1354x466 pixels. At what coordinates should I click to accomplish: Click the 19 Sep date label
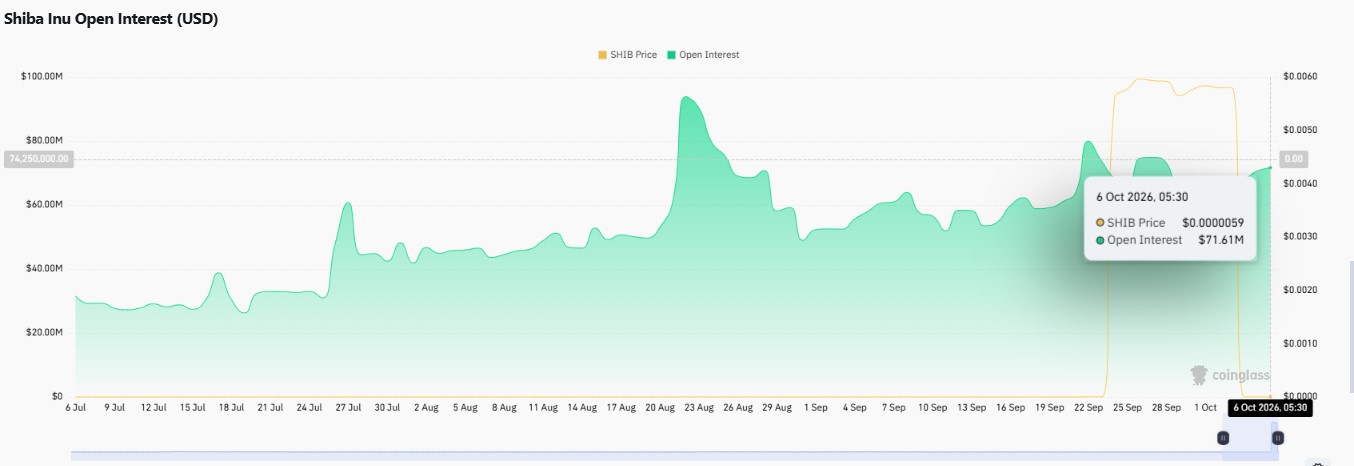(x=1050, y=408)
